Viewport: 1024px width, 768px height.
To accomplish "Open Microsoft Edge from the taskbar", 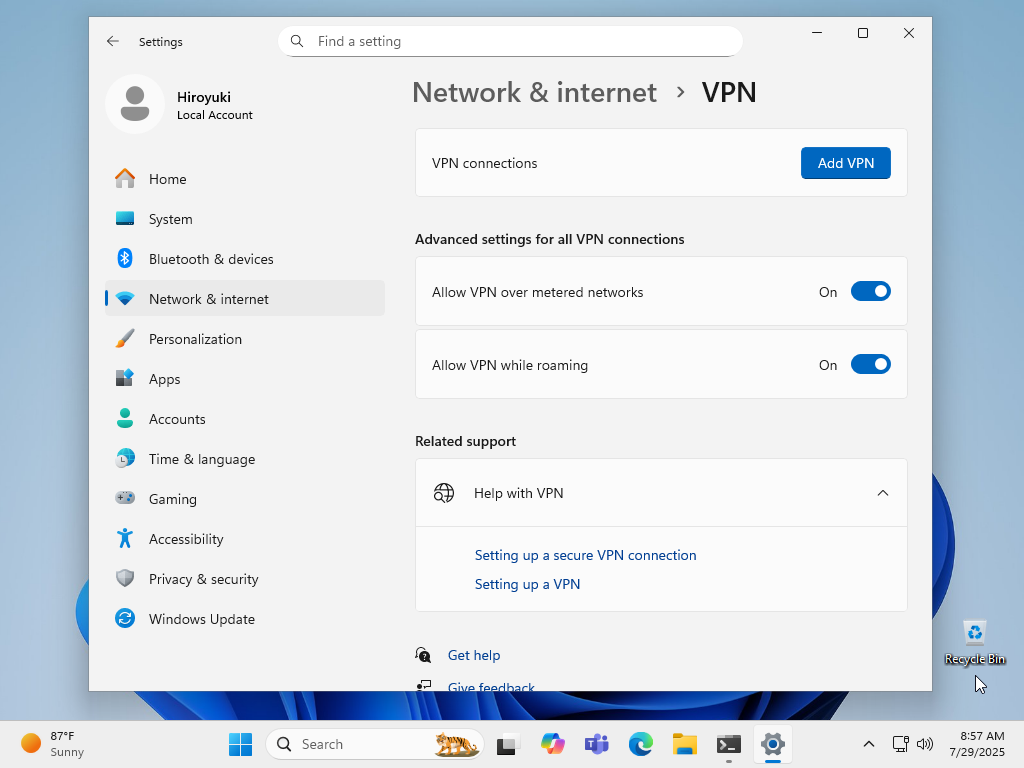I will (640, 744).
